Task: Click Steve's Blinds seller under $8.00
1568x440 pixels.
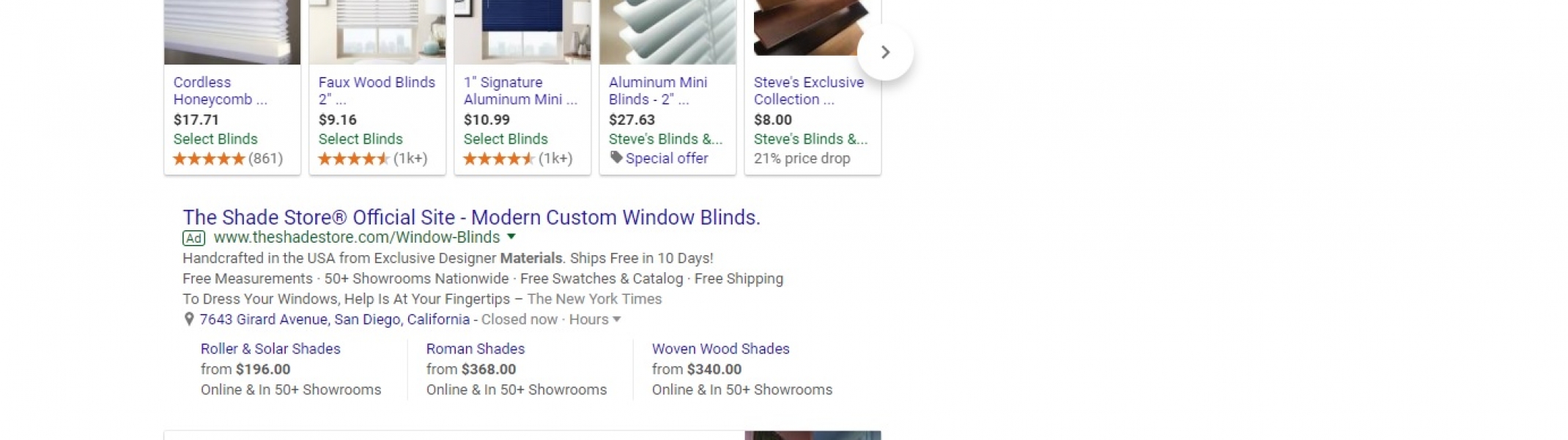Action: click(x=810, y=139)
